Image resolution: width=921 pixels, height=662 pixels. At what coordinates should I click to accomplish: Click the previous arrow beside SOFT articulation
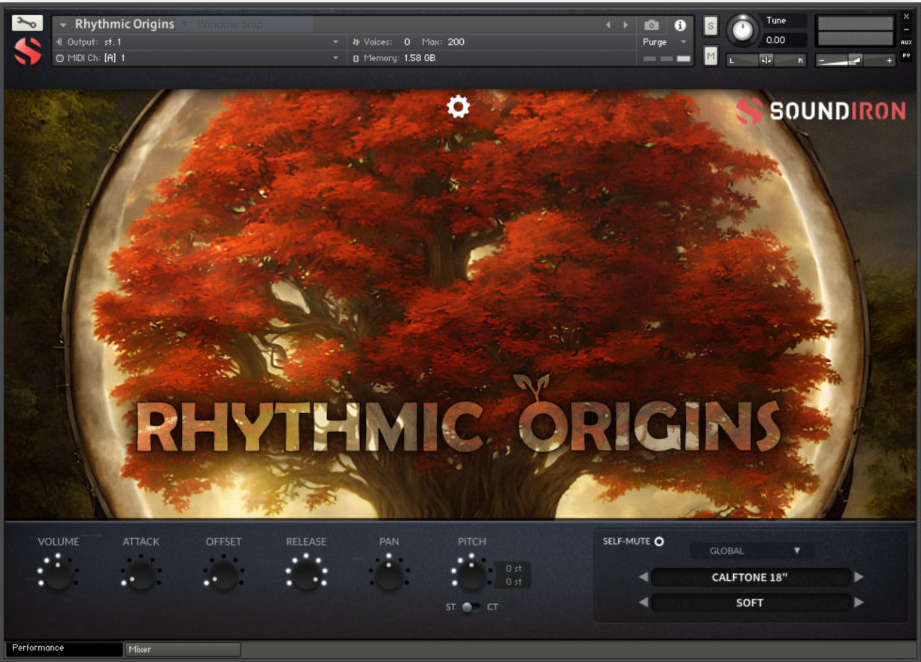pyautogui.click(x=641, y=603)
